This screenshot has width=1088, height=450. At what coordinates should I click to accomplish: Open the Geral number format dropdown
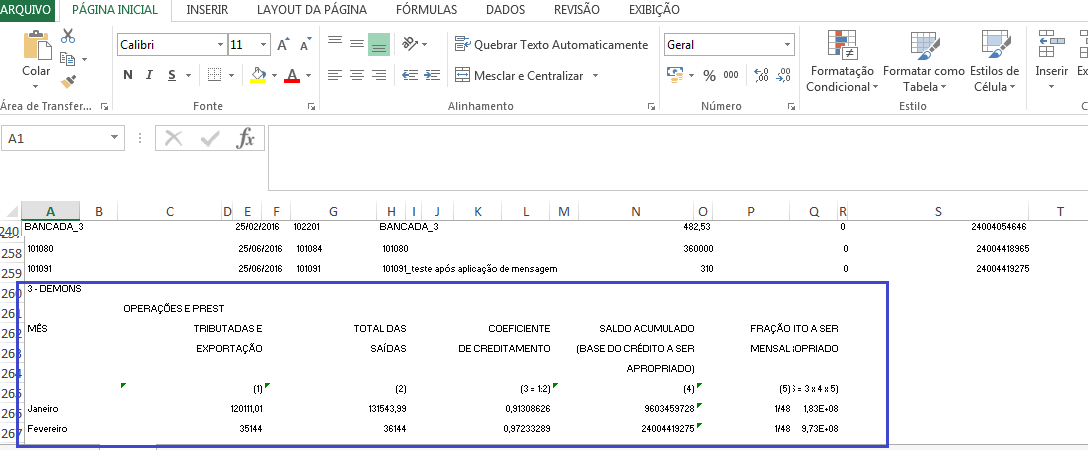coord(787,45)
